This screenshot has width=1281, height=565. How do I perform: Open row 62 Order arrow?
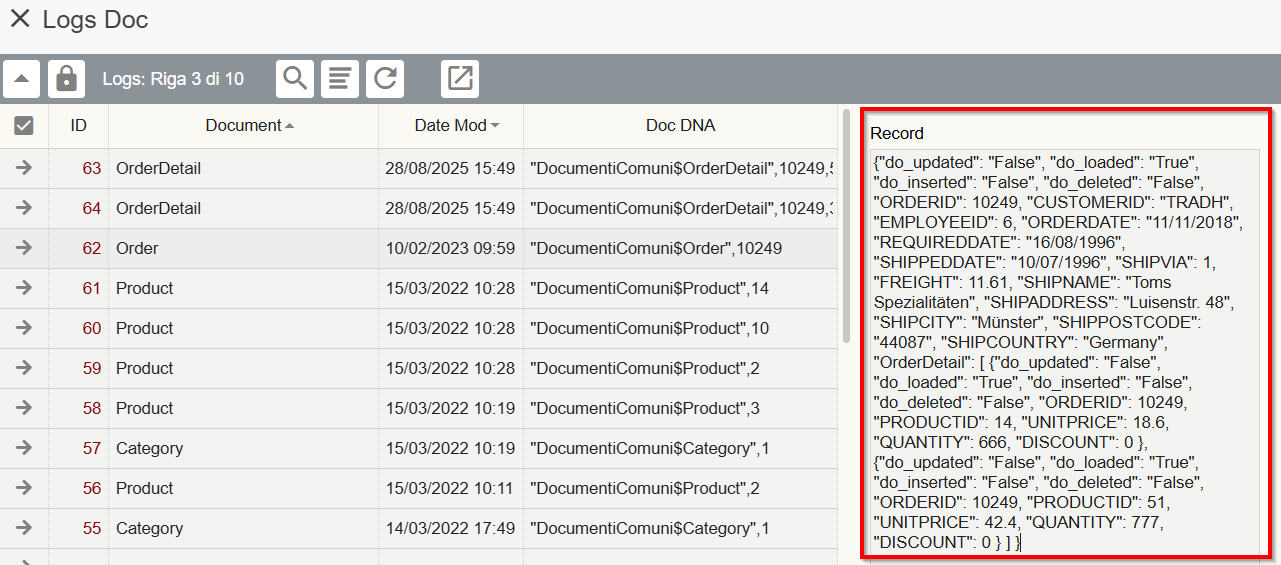pos(24,248)
